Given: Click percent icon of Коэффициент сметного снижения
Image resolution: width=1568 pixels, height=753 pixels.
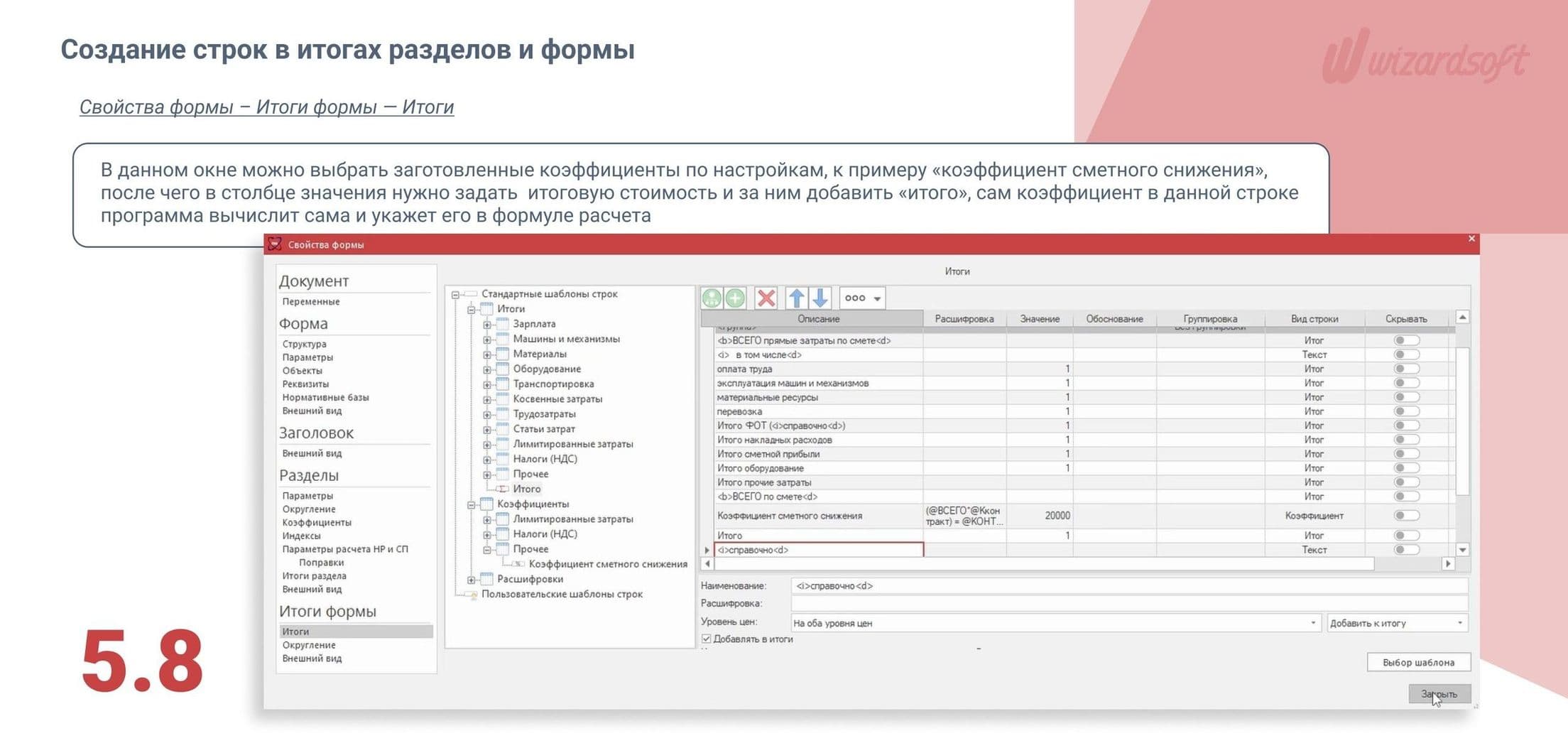Looking at the screenshot, I should pyautogui.click(x=519, y=564).
